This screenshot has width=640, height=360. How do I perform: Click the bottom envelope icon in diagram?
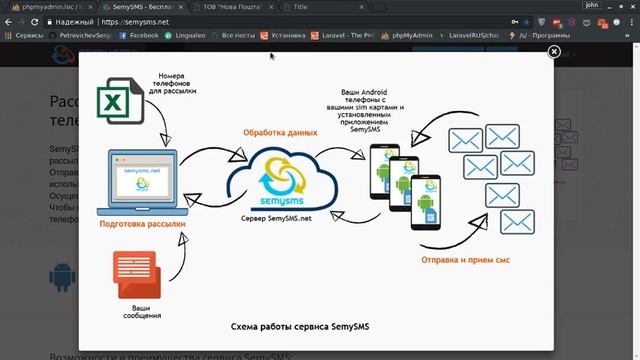(517, 222)
